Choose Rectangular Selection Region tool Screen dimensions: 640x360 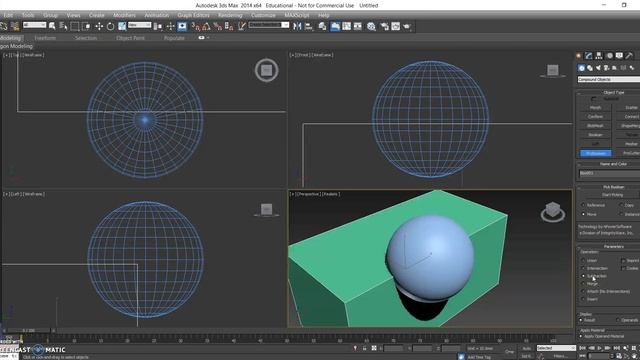click(x=75, y=26)
